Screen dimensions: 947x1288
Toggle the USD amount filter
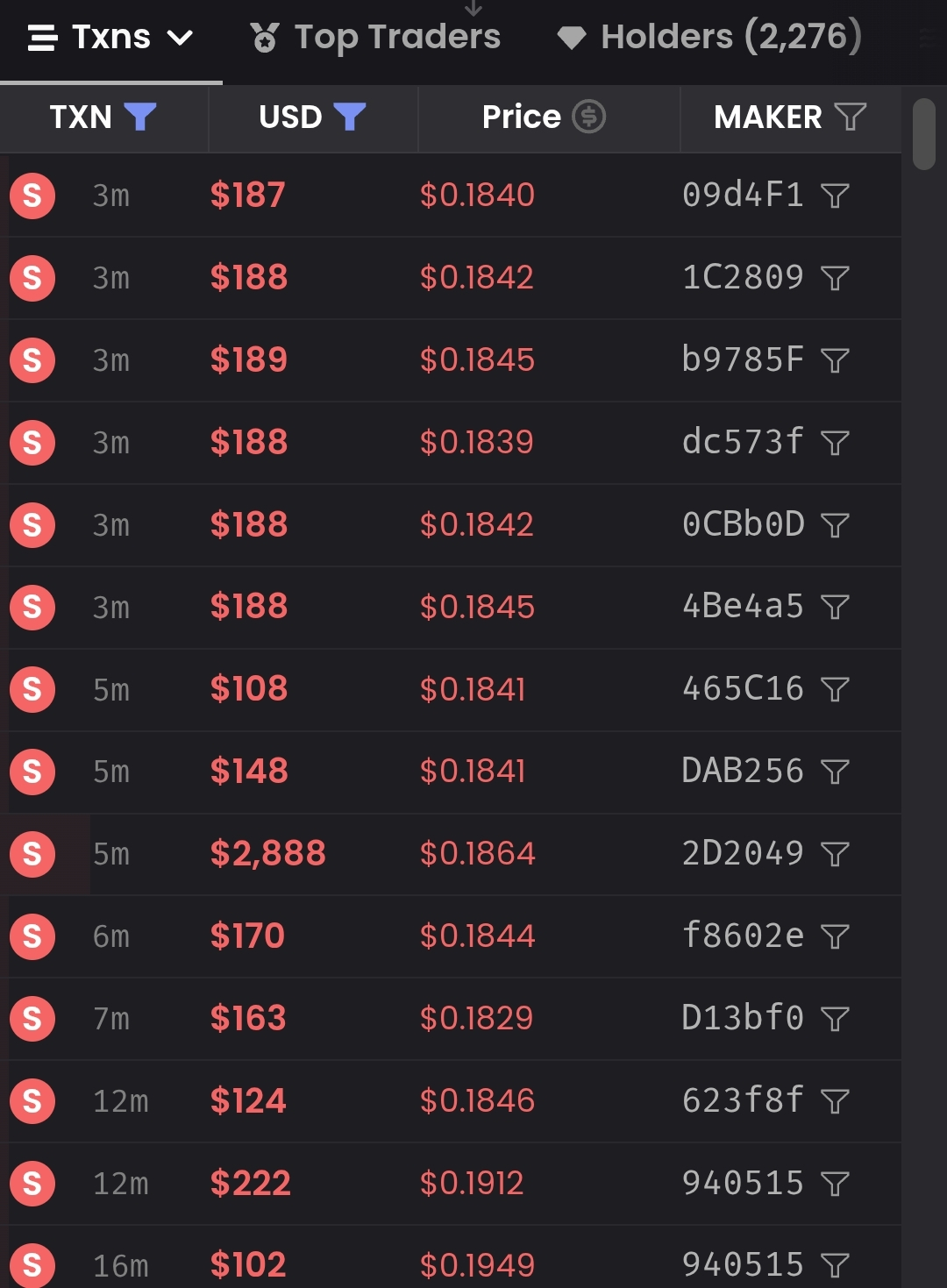pyautogui.click(x=350, y=116)
